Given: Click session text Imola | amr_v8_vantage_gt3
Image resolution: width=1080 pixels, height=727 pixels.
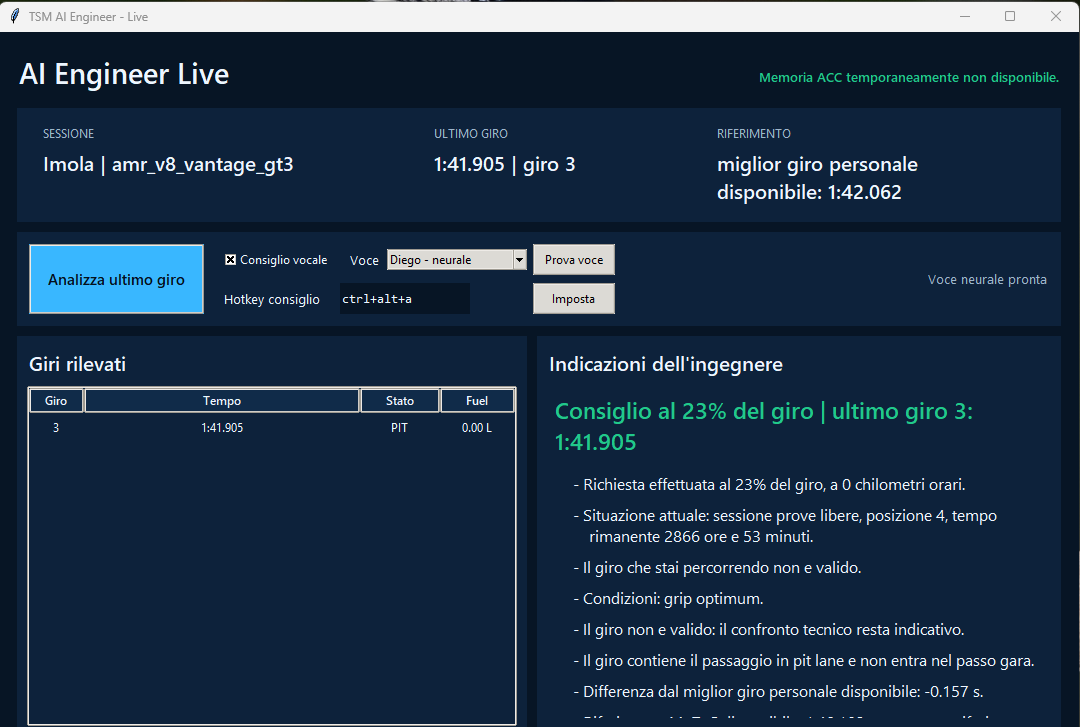Looking at the screenshot, I should (x=168, y=165).
